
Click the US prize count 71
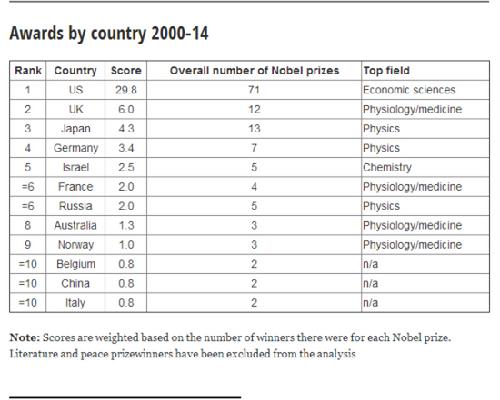tap(254, 90)
